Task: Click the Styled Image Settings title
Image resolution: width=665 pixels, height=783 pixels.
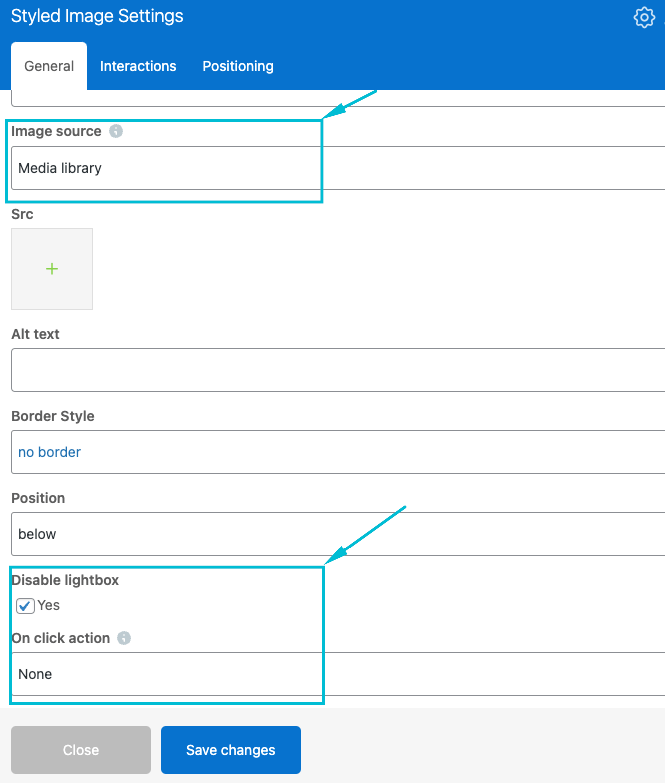Action: coord(97,17)
